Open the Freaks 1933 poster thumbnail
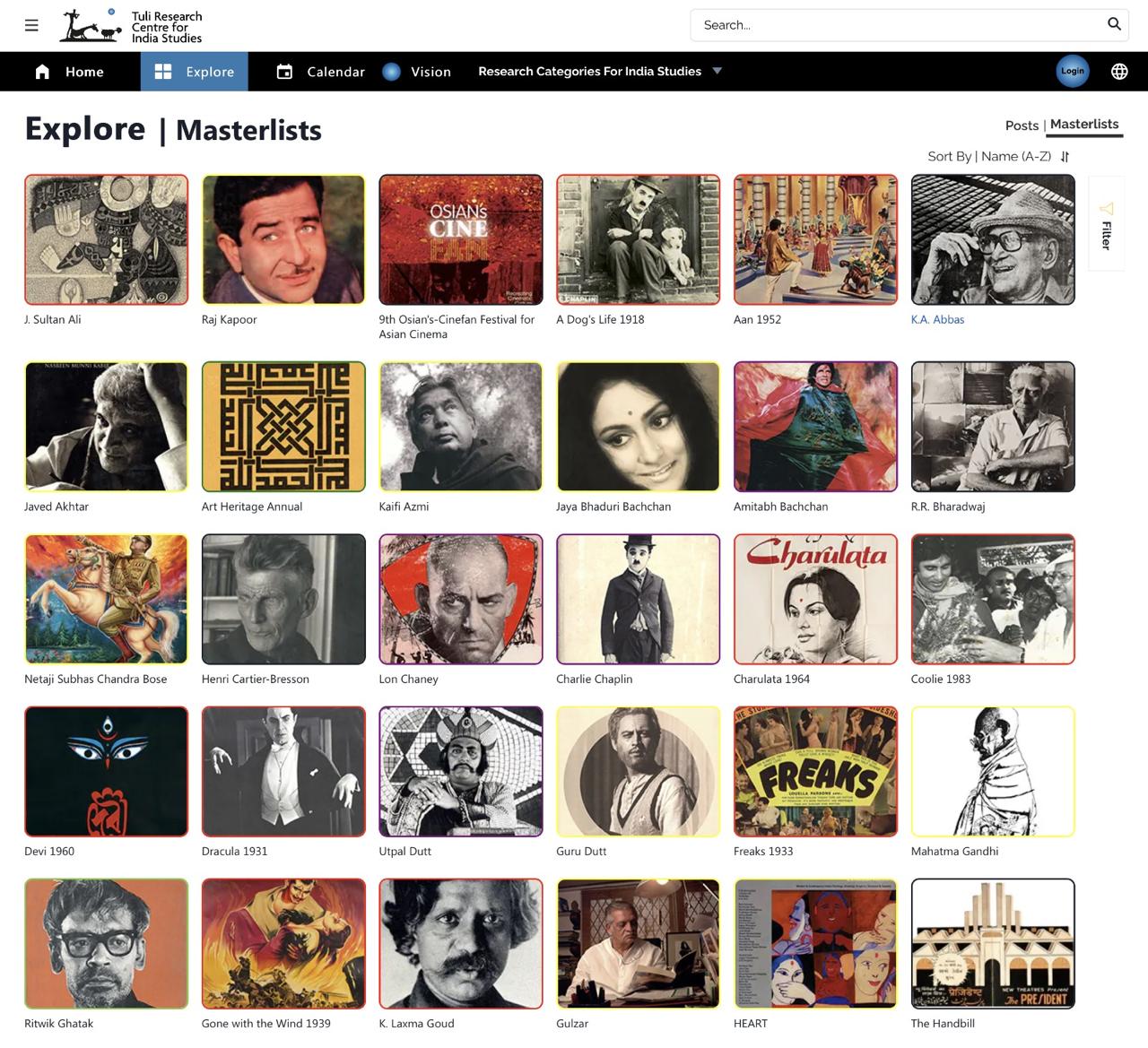The height and width of the screenshot is (1048, 1148). [815, 771]
